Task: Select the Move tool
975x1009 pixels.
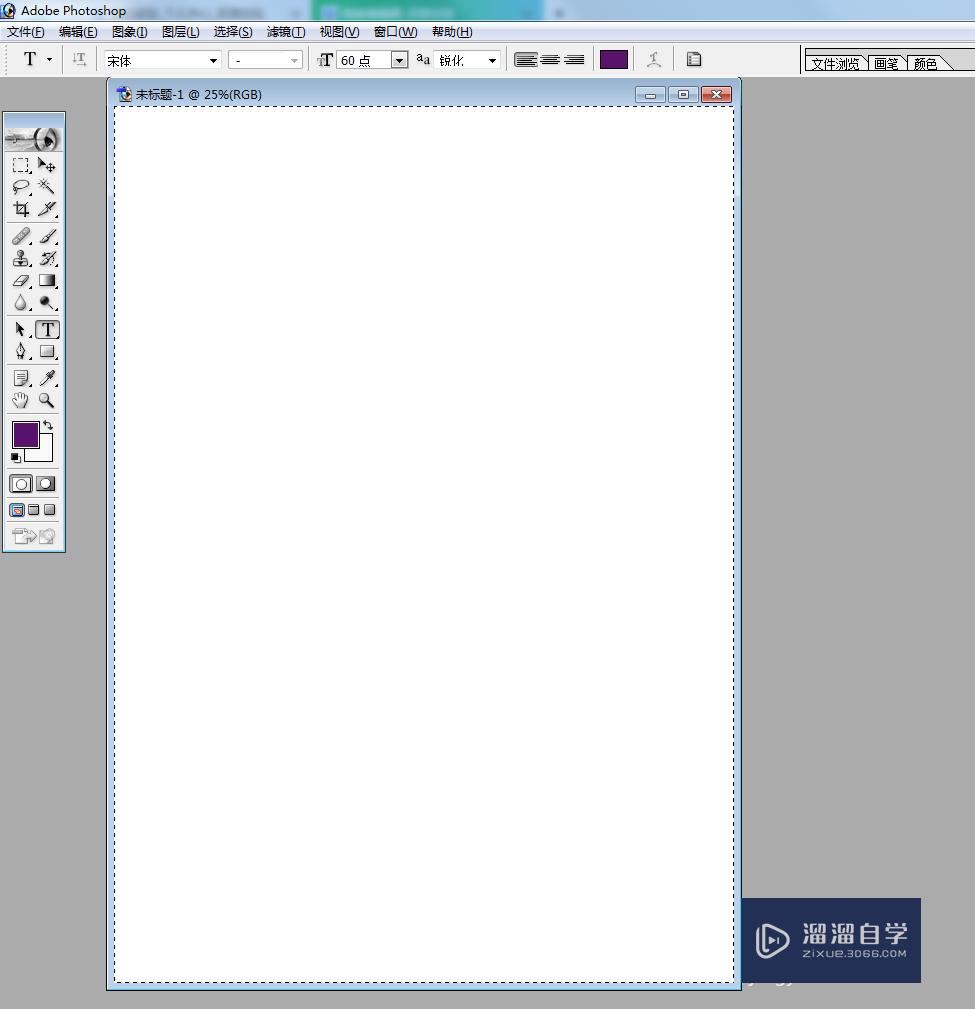Action: click(x=46, y=165)
